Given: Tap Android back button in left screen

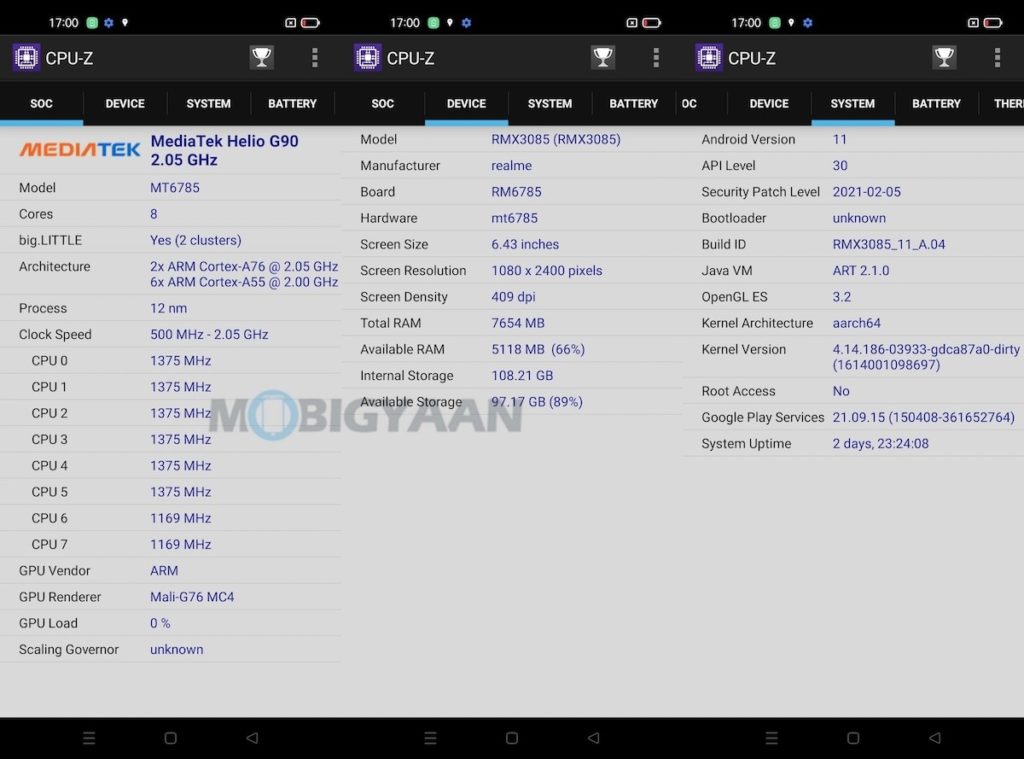Looking at the screenshot, I should click(x=252, y=737).
